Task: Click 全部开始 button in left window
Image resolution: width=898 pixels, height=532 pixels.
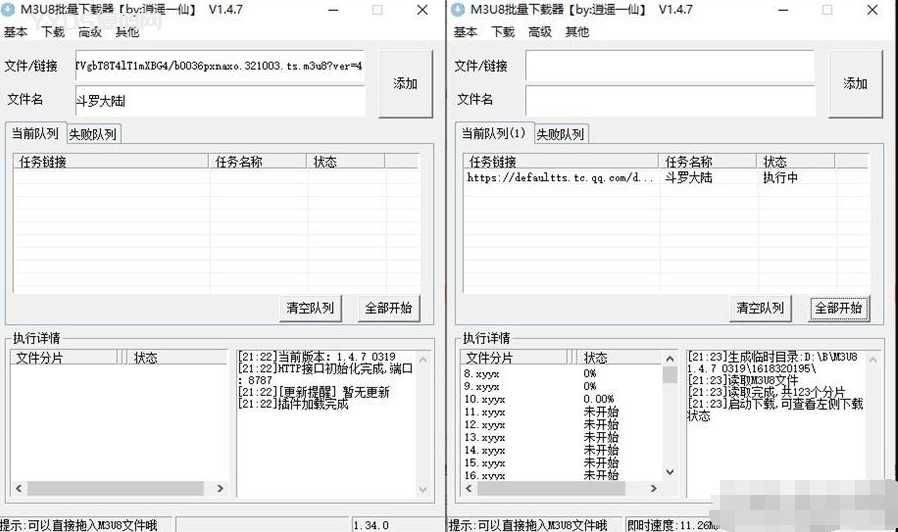Action: 389,308
